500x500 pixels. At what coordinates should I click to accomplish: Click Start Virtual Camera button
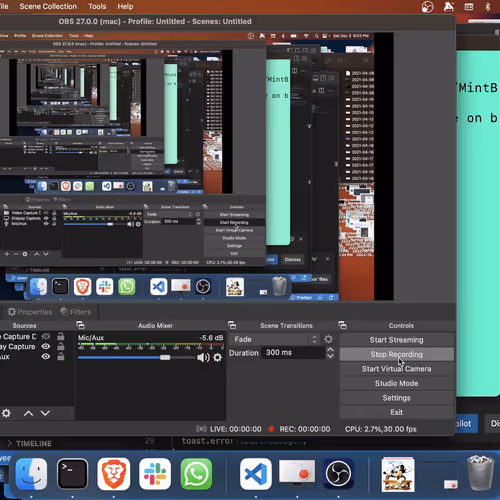tap(397, 369)
